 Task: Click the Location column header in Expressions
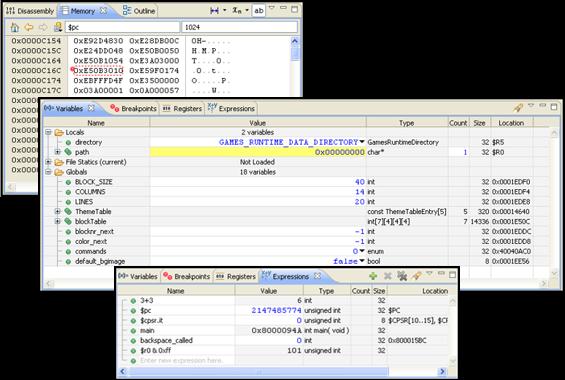[435, 291]
